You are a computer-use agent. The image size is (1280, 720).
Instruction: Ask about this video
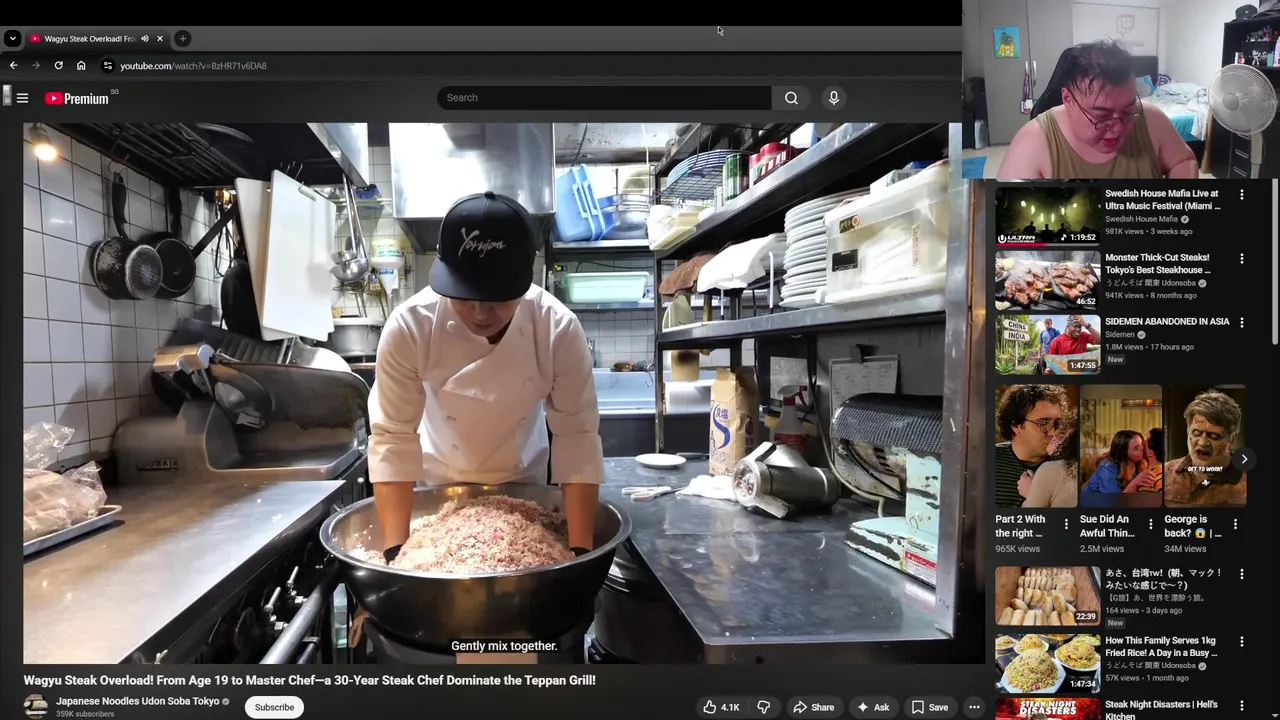(x=873, y=707)
